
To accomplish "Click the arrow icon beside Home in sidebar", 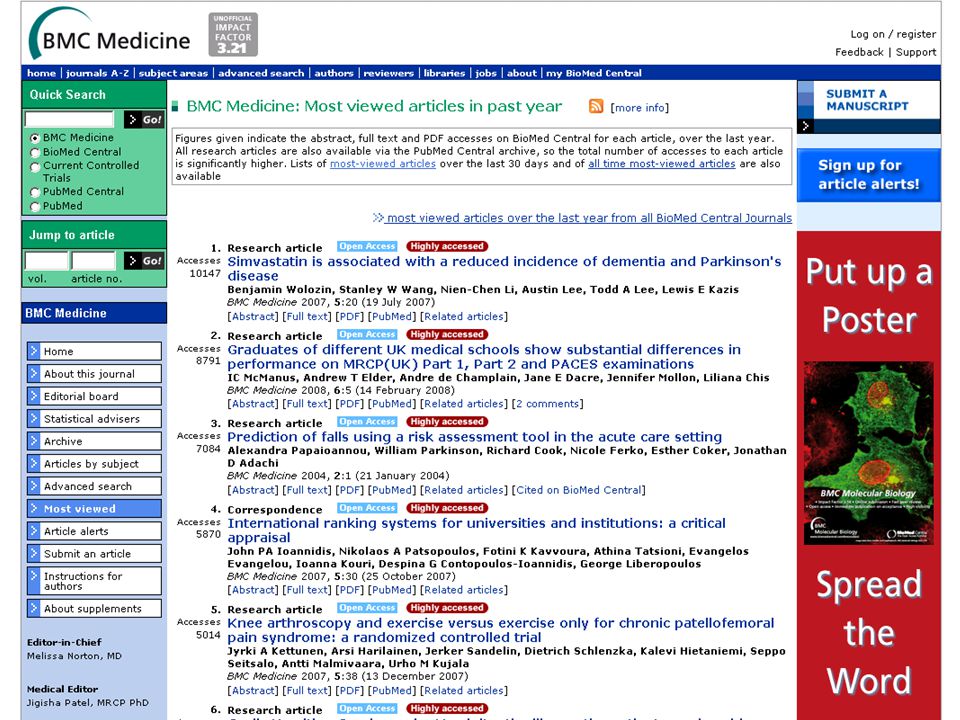I will (34, 351).
